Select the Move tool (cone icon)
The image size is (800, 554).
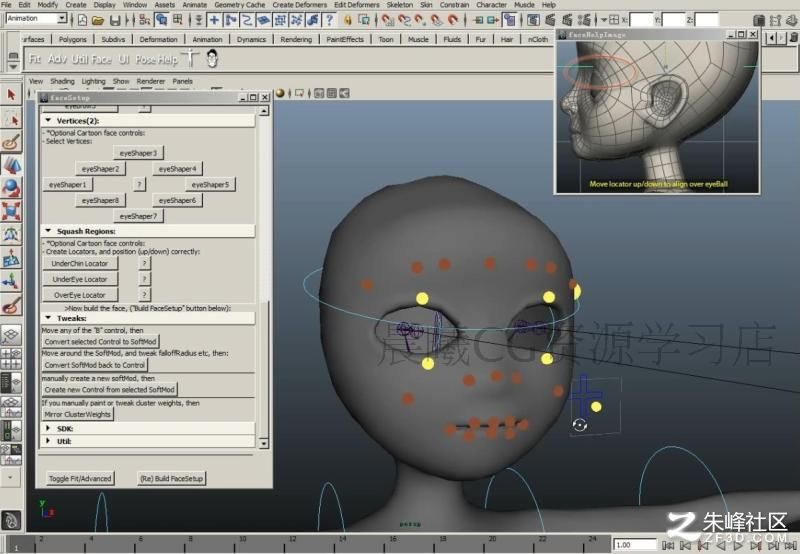[x=11, y=165]
